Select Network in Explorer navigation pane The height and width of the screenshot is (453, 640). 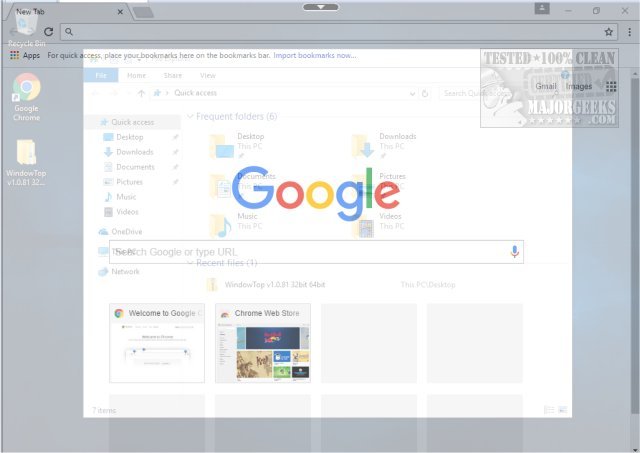coord(125,271)
